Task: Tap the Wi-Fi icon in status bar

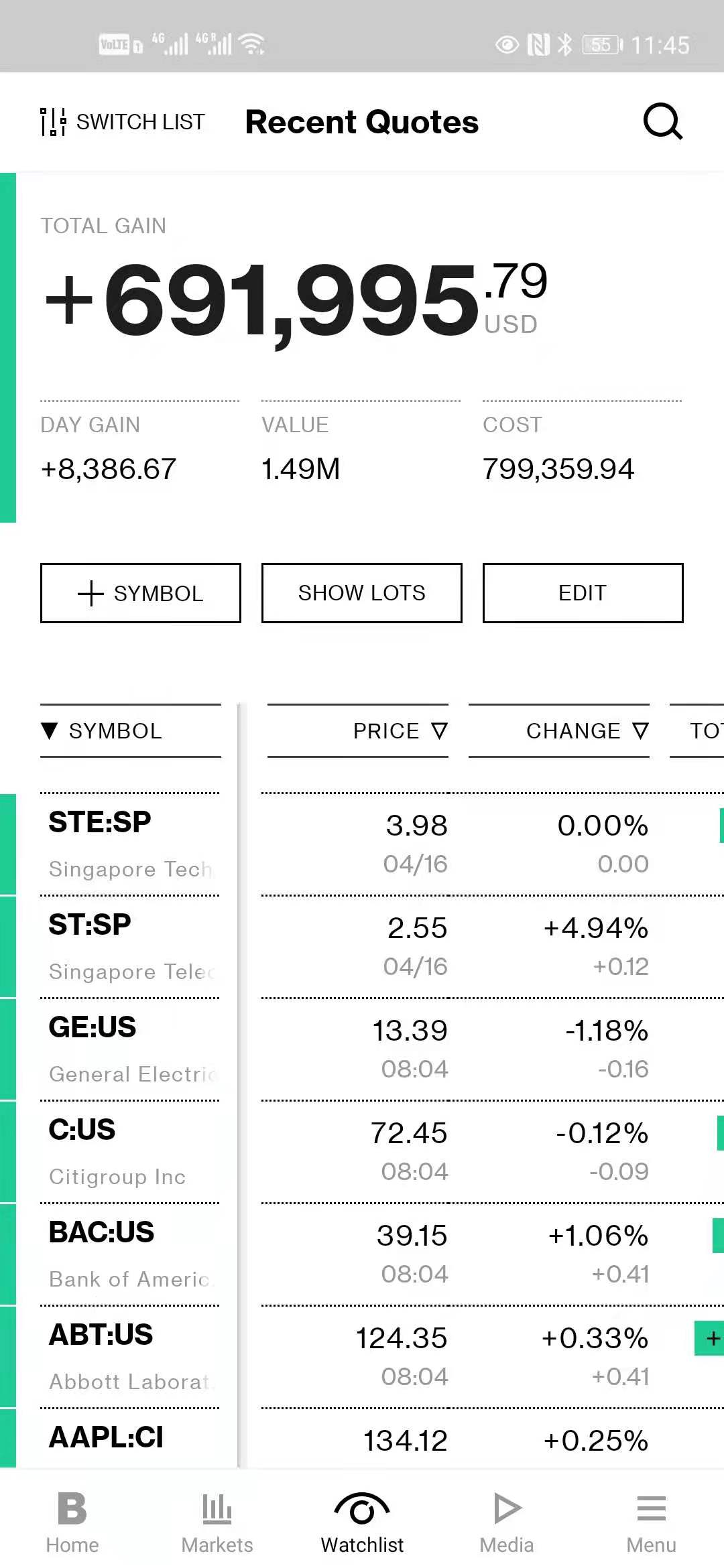Action: [x=251, y=44]
